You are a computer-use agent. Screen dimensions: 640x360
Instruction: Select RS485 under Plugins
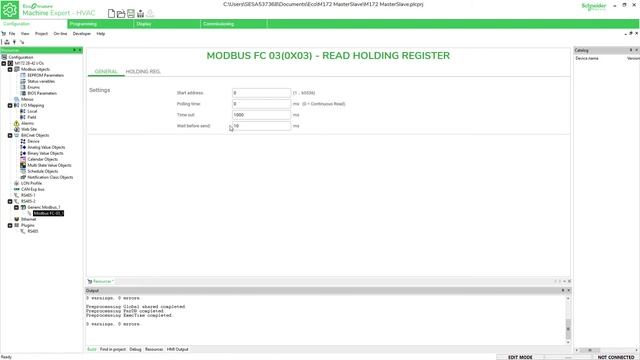33,231
